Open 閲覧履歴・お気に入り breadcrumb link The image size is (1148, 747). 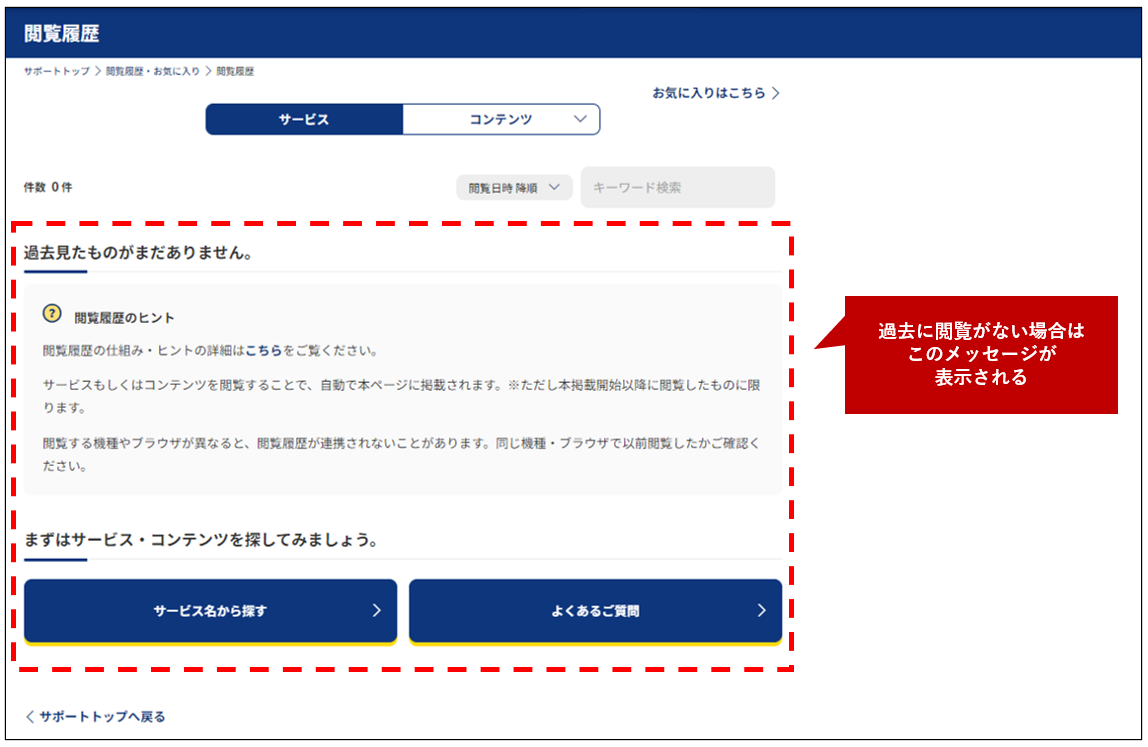[153, 72]
